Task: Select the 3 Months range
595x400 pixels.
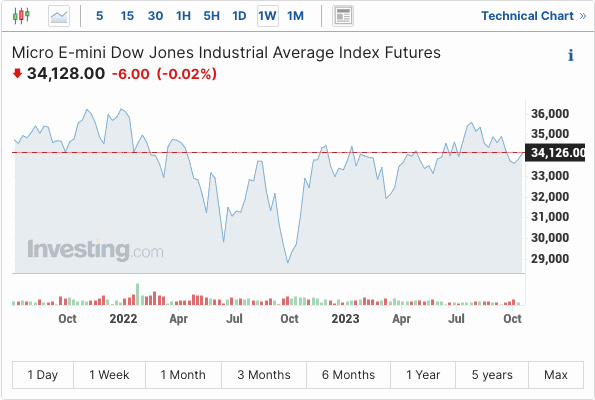Action: click(x=264, y=375)
